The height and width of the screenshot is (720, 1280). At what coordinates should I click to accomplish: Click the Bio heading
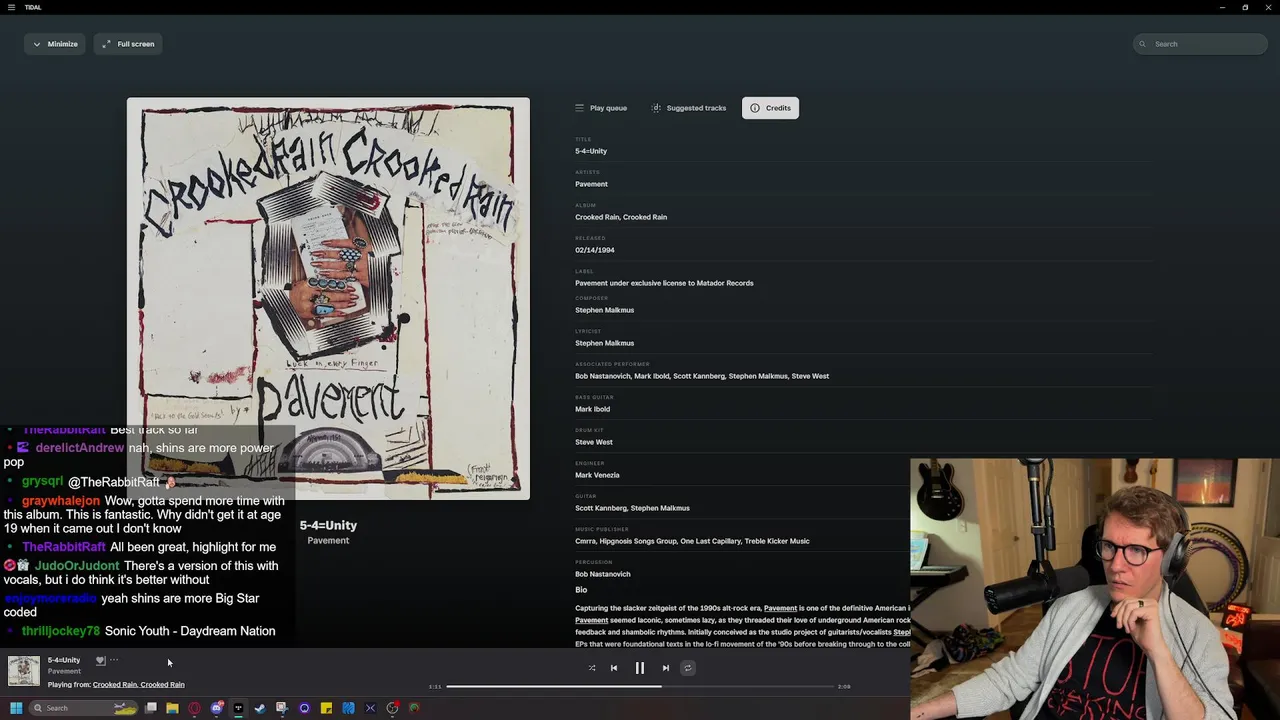(581, 590)
